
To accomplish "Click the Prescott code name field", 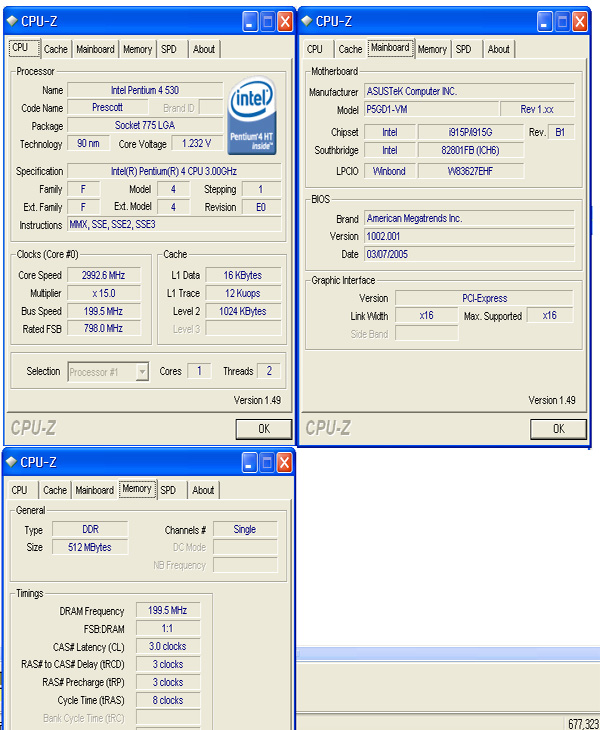I will 108,108.
